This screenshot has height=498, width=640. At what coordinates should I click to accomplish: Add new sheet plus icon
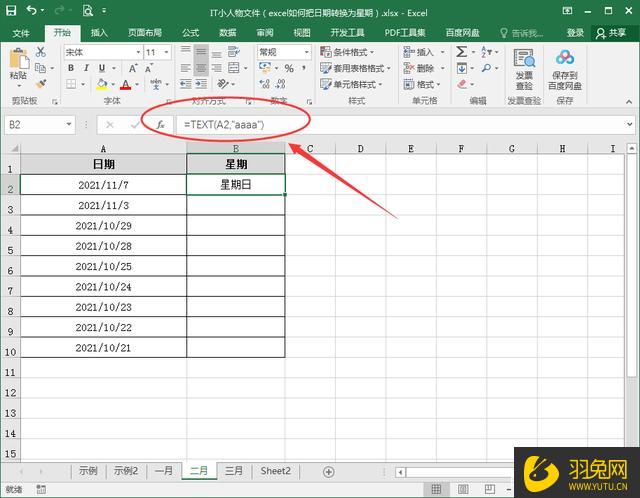coord(329,472)
